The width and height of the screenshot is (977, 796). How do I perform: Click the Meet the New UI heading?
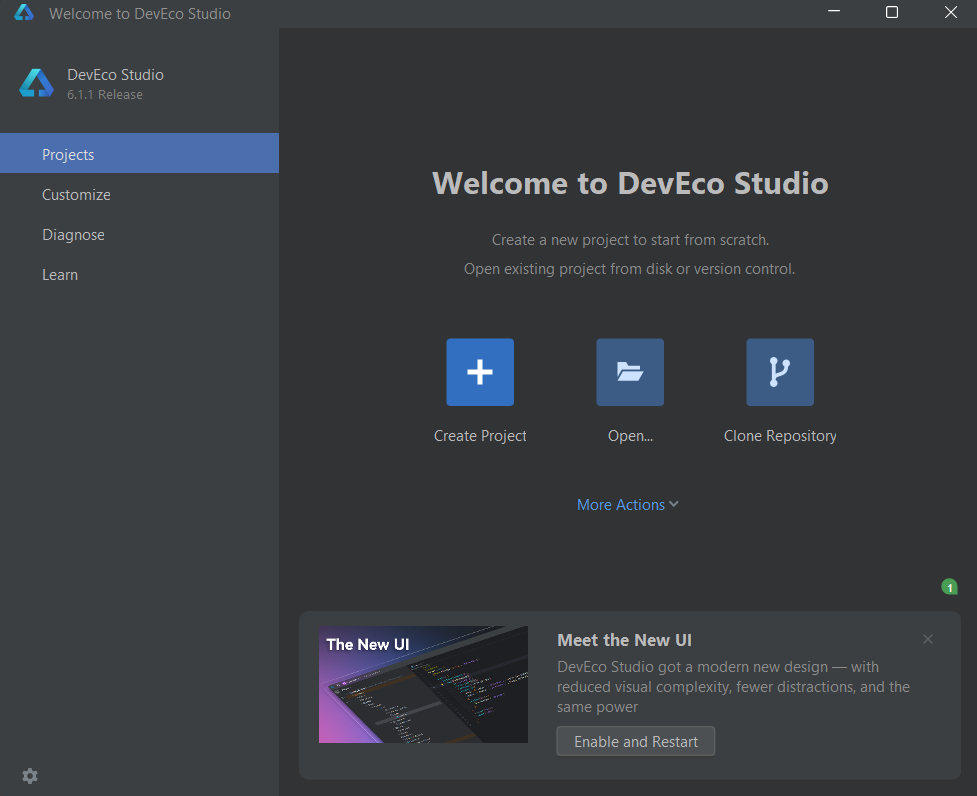coord(624,640)
